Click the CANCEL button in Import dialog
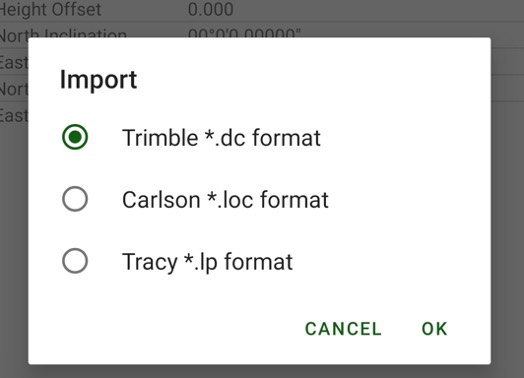 click(x=343, y=329)
